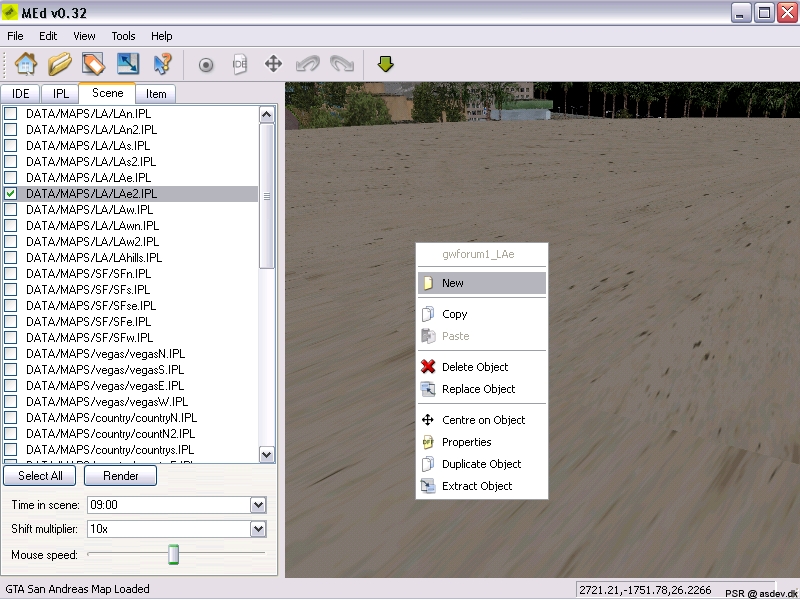800x600 pixels.
Task: Tick the vegasN.IPL checkbox
Action: click(x=10, y=354)
